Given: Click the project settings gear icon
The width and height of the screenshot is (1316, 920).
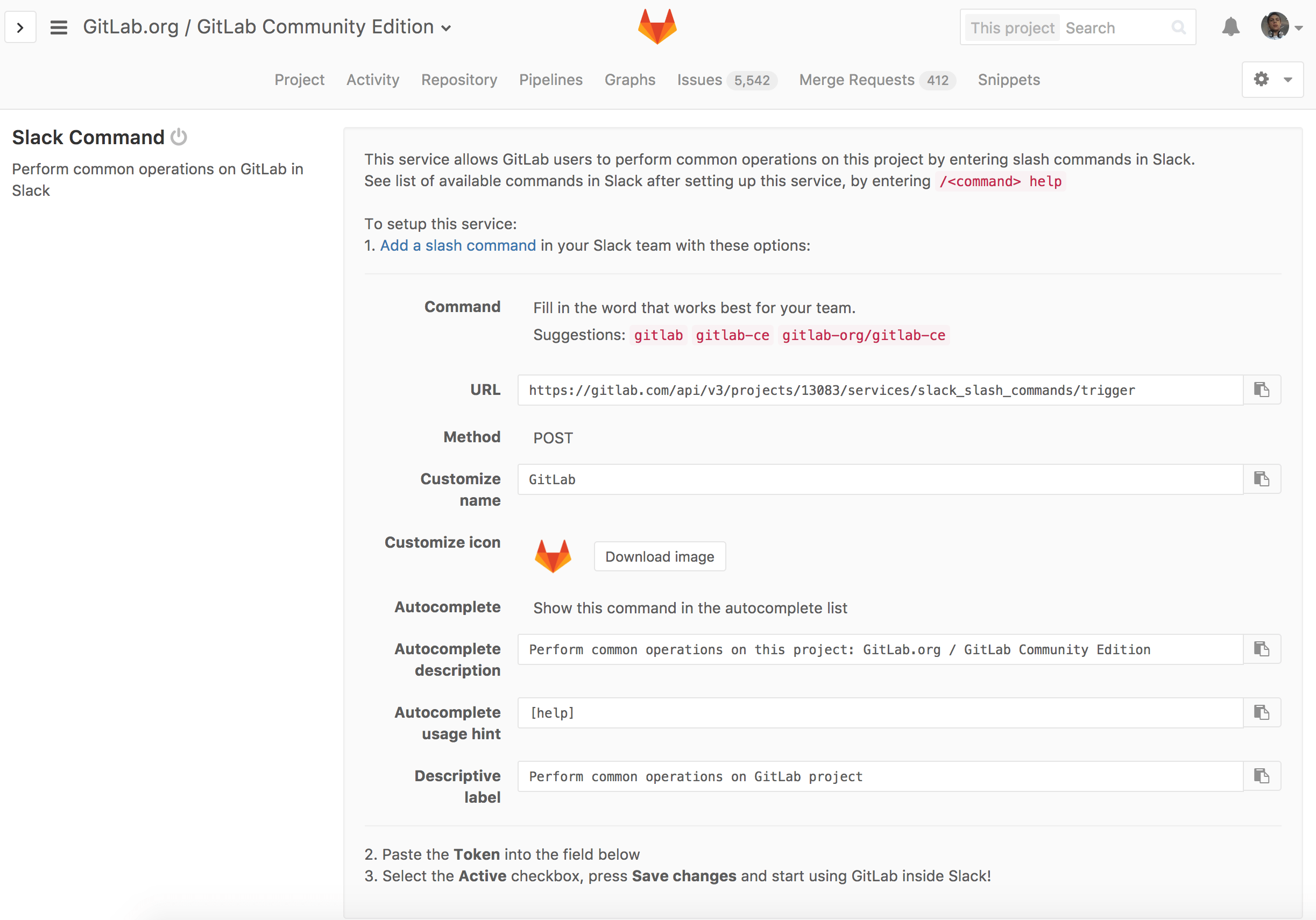Looking at the screenshot, I should (1262, 80).
